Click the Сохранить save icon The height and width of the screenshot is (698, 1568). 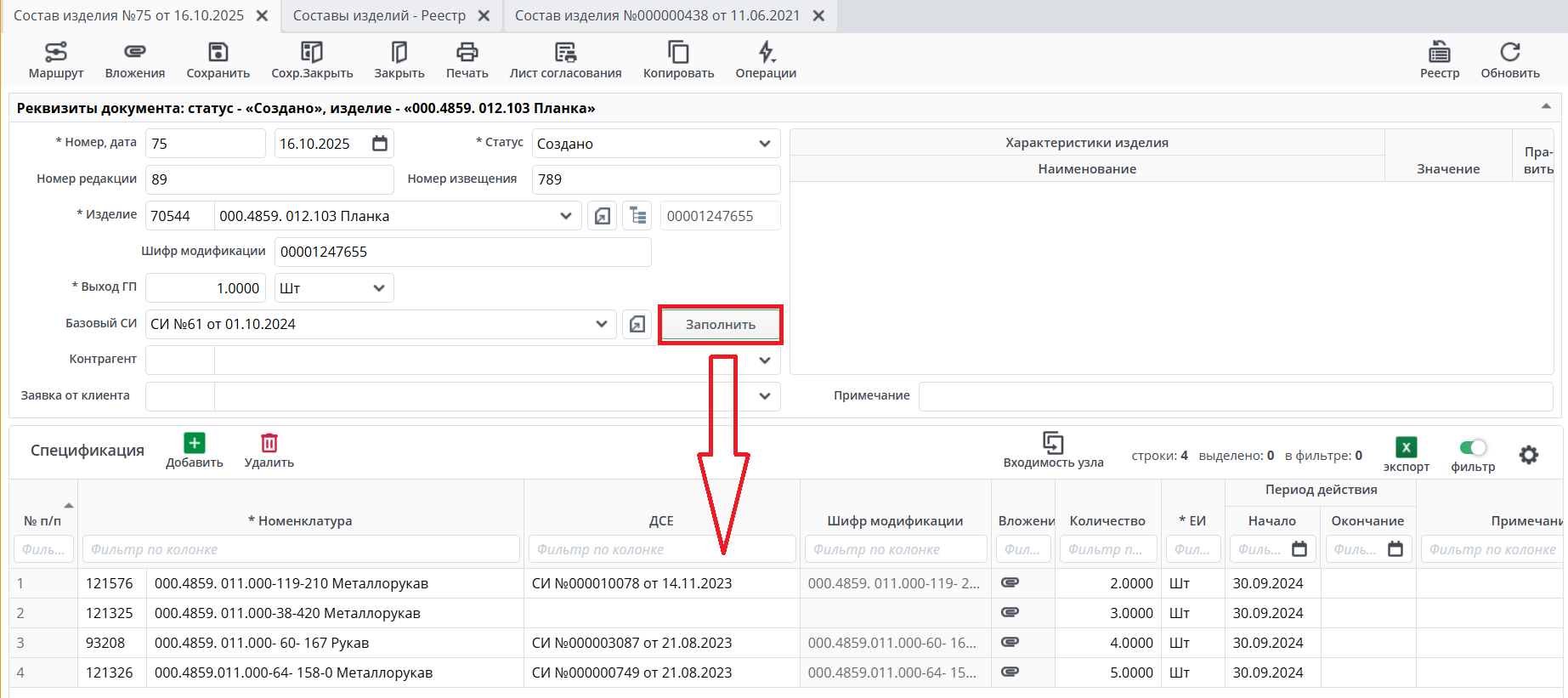tap(218, 60)
